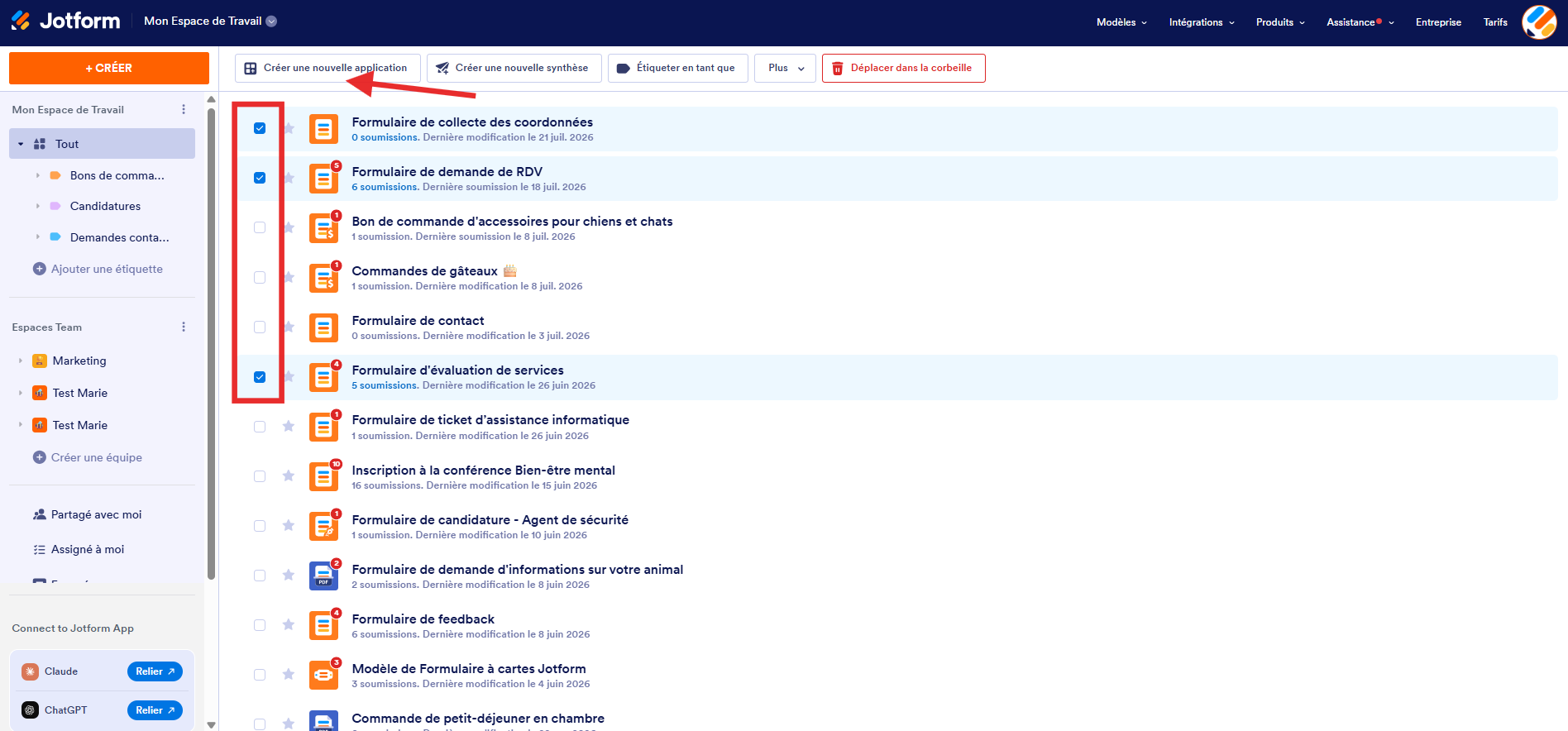Viewport: 1568px width, 731px height.
Task: Click payment form icon for Bon de commande d'accessoires
Action: pos(323,228)
